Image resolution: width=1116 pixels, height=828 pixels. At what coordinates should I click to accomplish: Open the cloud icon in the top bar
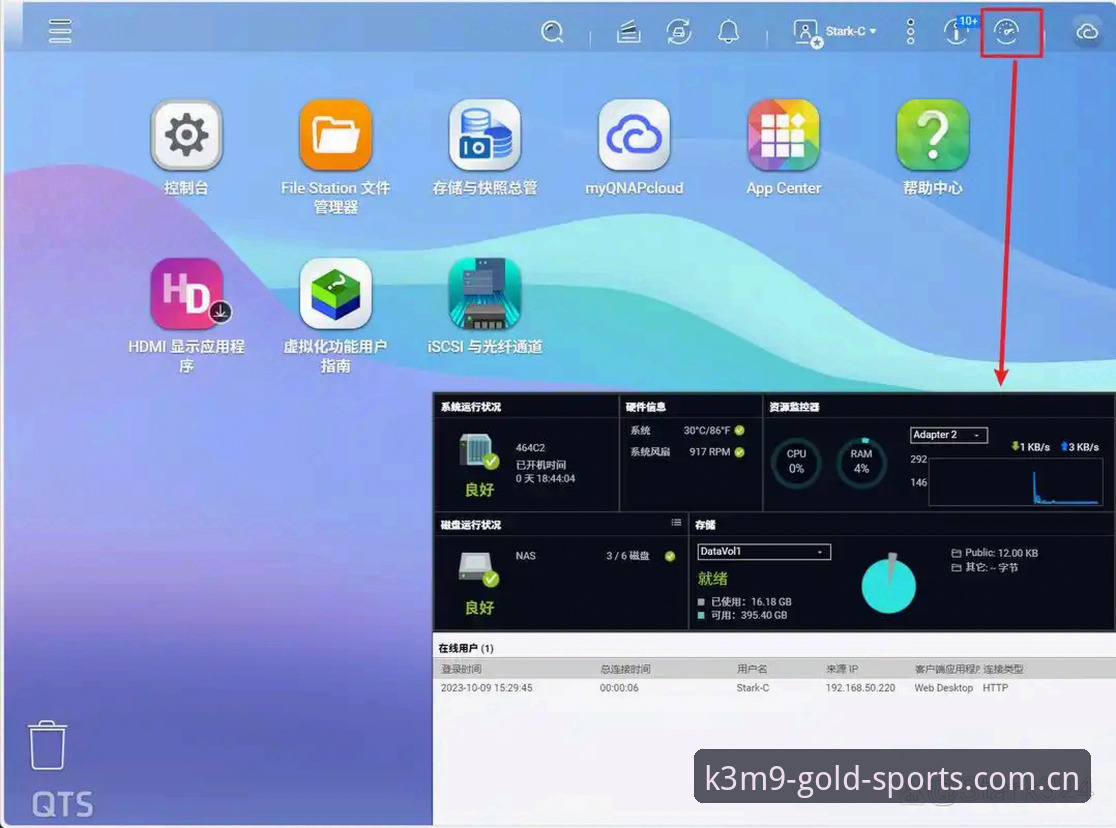[1087, 32]
